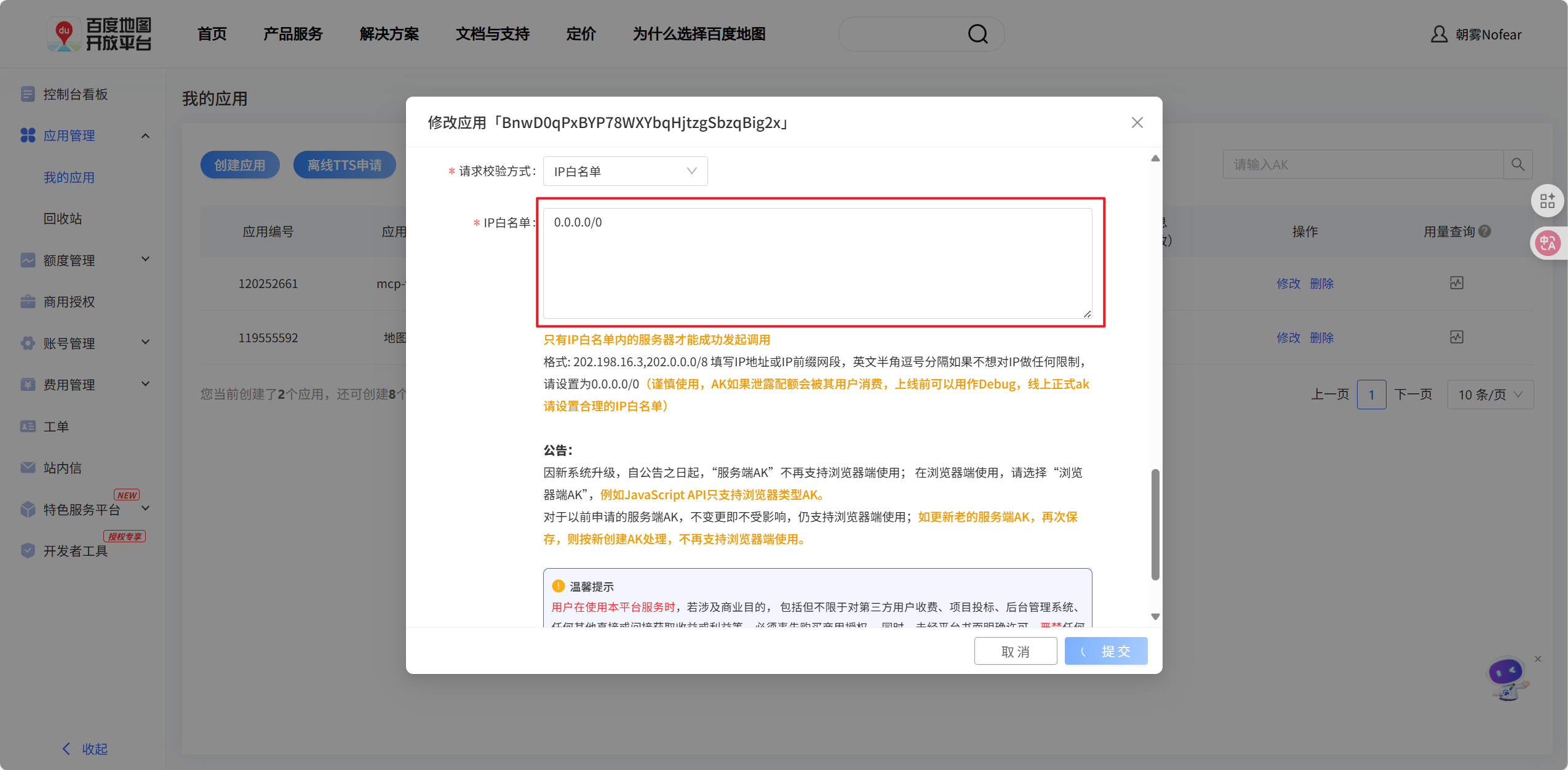The width and height of the screenshot is (1568, 770).
Task: Click the floating translate icon on right
Action: point(1547,244)
